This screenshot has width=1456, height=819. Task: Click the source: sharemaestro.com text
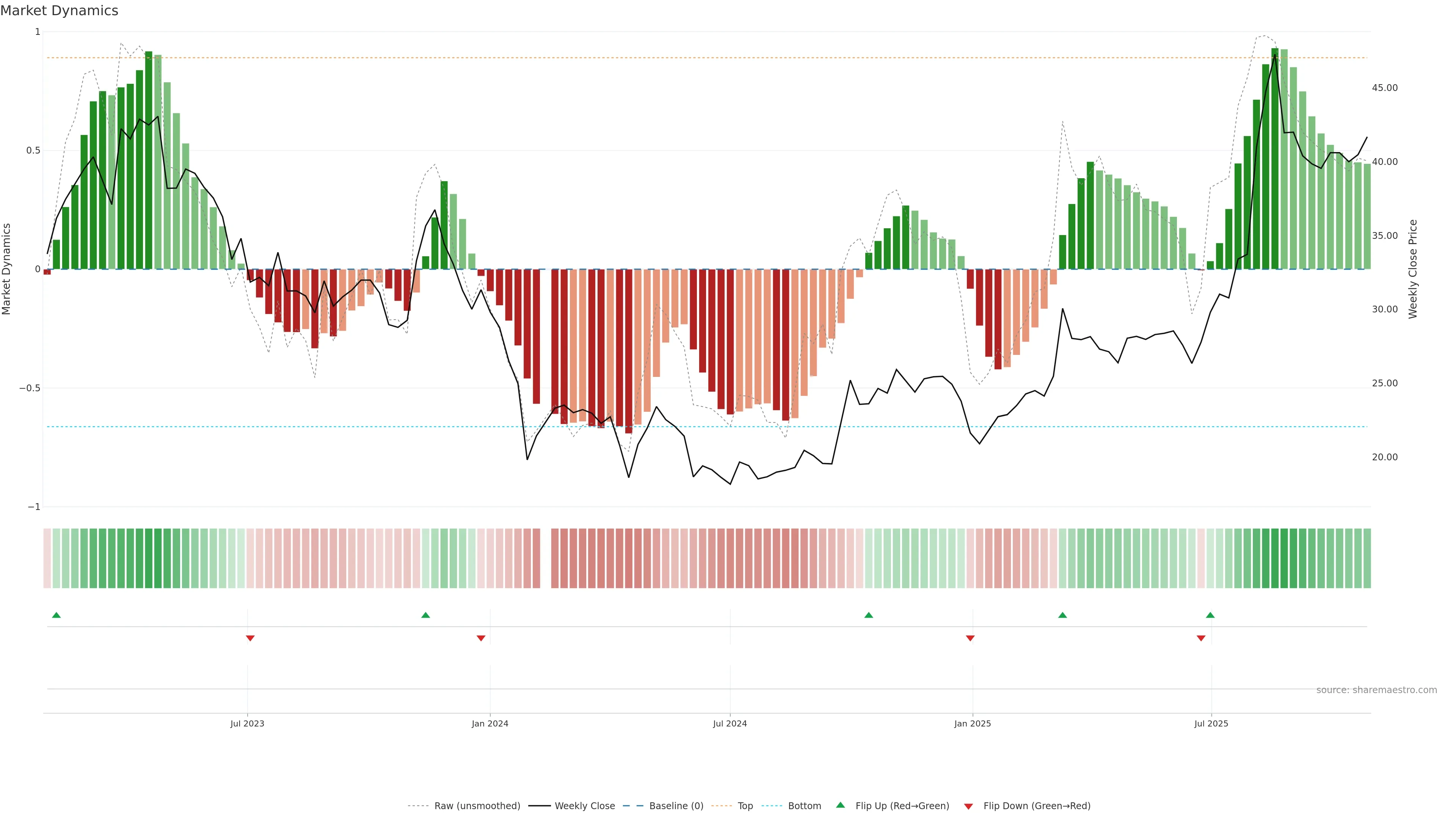pos(1376,690)
